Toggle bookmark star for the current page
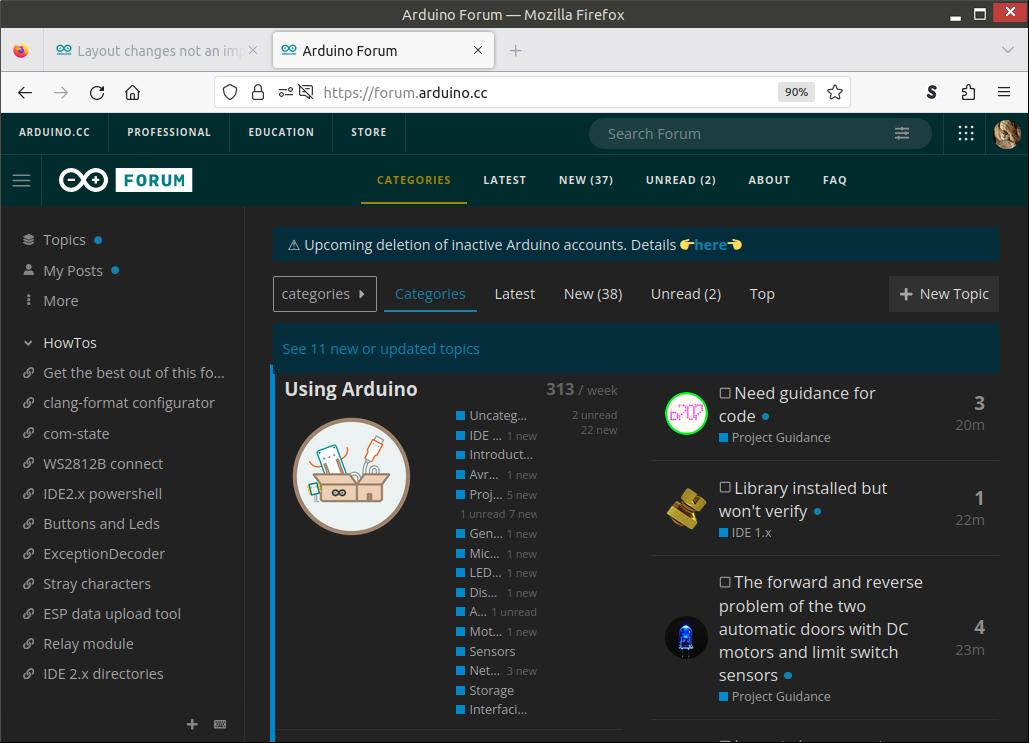Image resolution: width=1029 pixels, height=743 pixels. [x=835, y=92]
